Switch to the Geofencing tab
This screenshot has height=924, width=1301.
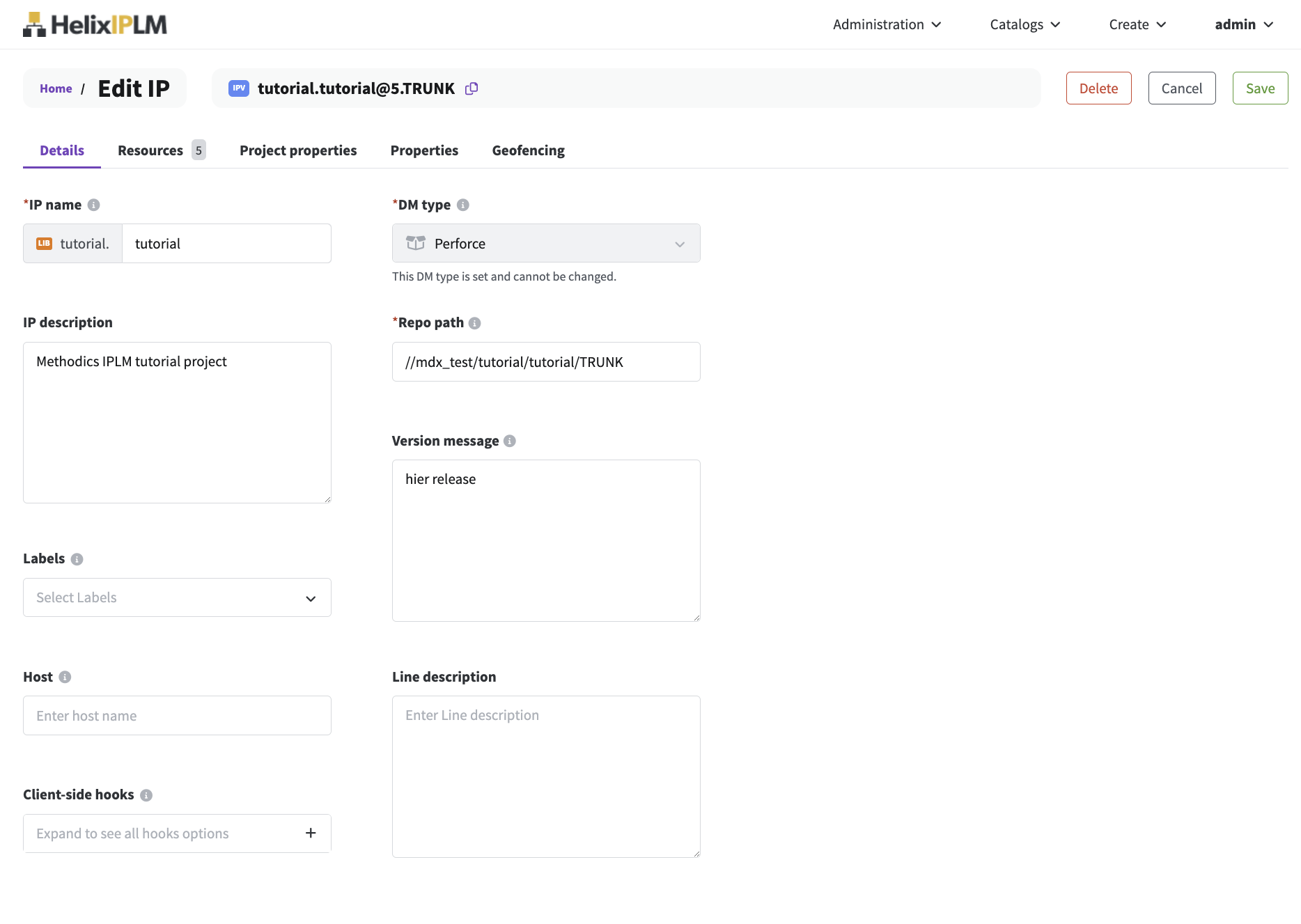pyautogui.click(x=528, y=150)
